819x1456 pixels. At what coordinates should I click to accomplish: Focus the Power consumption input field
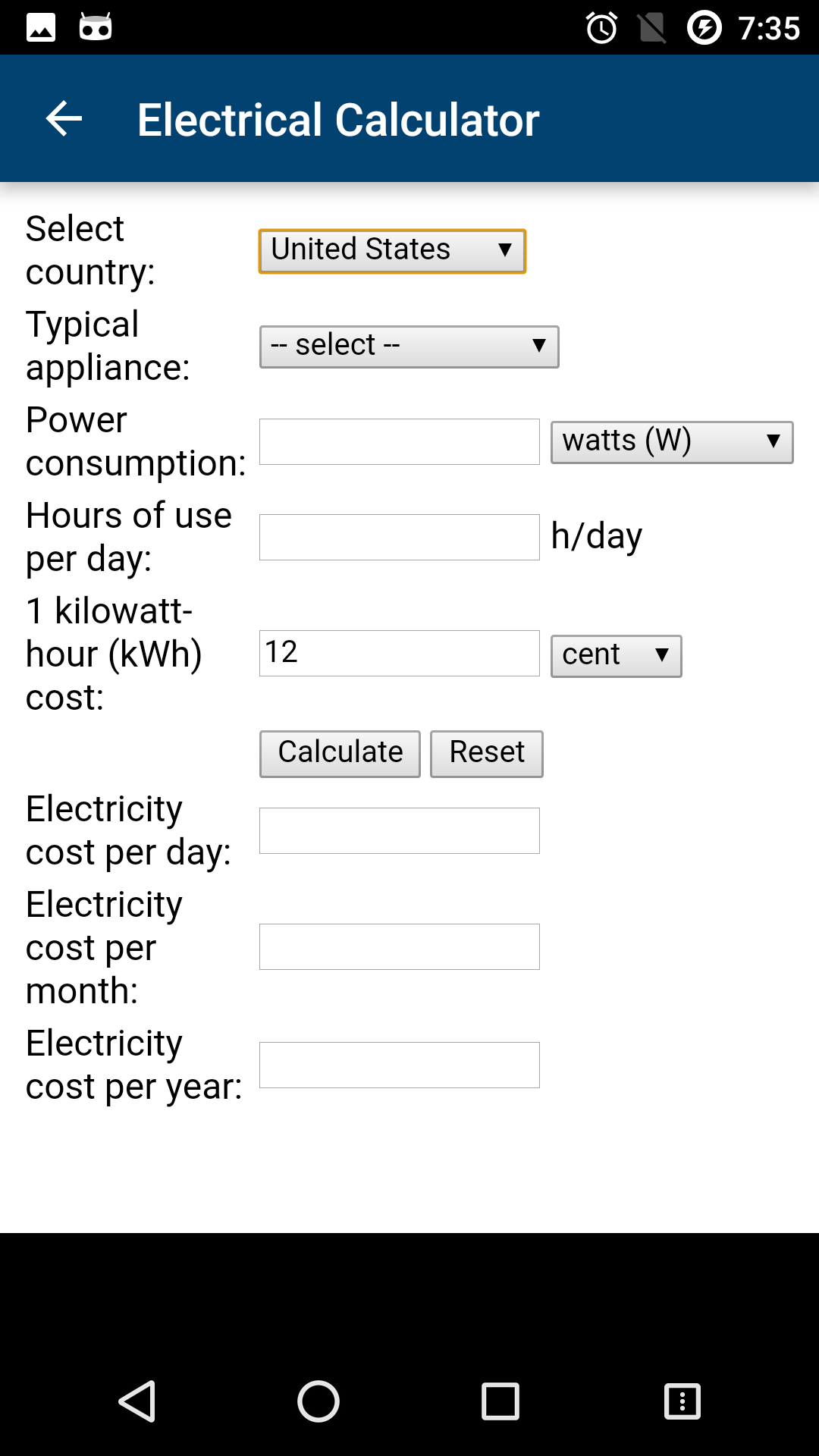click(x=399, y=442)
